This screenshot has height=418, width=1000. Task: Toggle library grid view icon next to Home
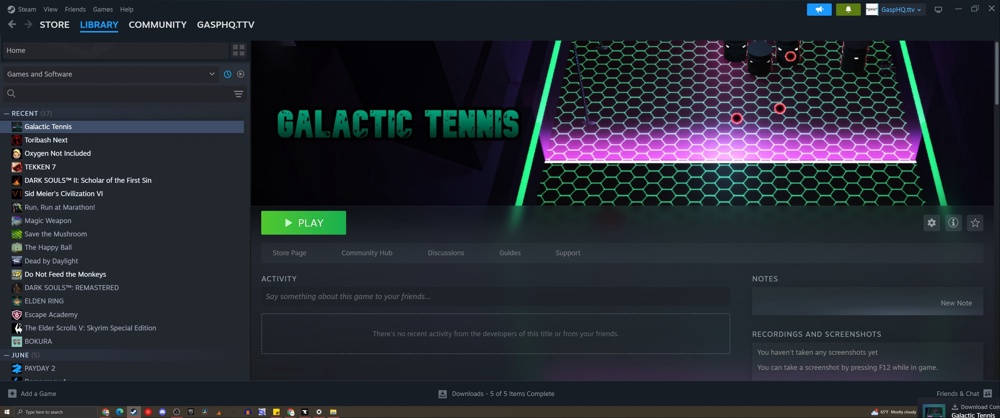point(239,50)
